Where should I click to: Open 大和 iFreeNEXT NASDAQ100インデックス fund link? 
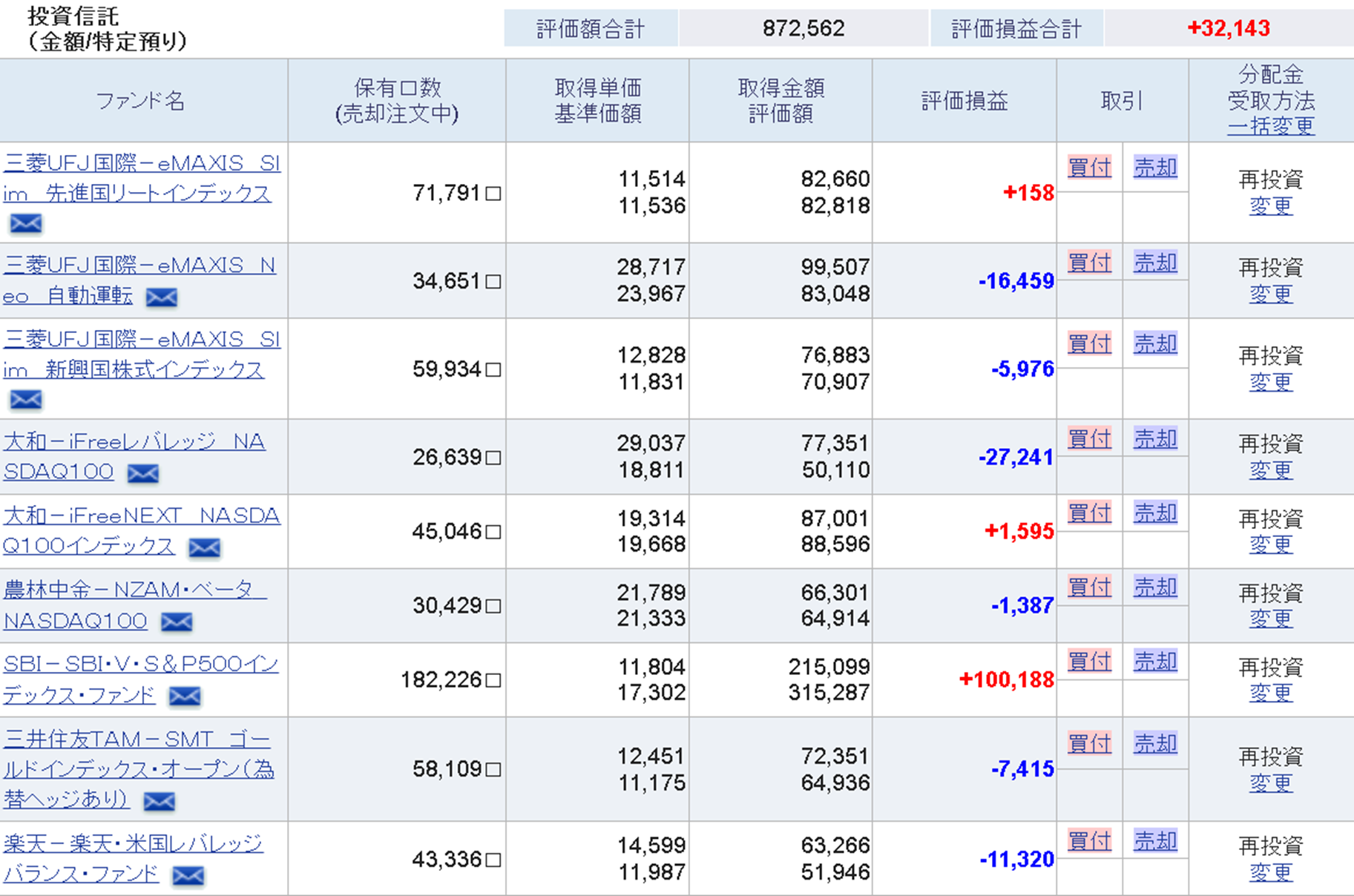[x=141, y=531]
